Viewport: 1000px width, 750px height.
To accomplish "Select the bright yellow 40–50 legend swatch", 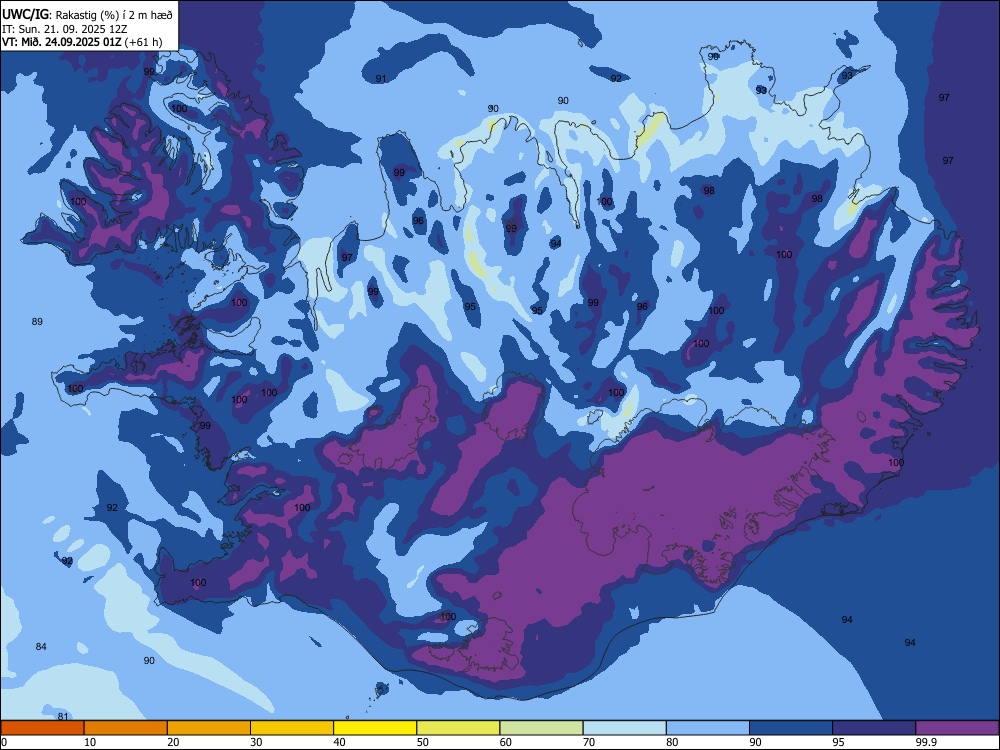I will point(375,728).
